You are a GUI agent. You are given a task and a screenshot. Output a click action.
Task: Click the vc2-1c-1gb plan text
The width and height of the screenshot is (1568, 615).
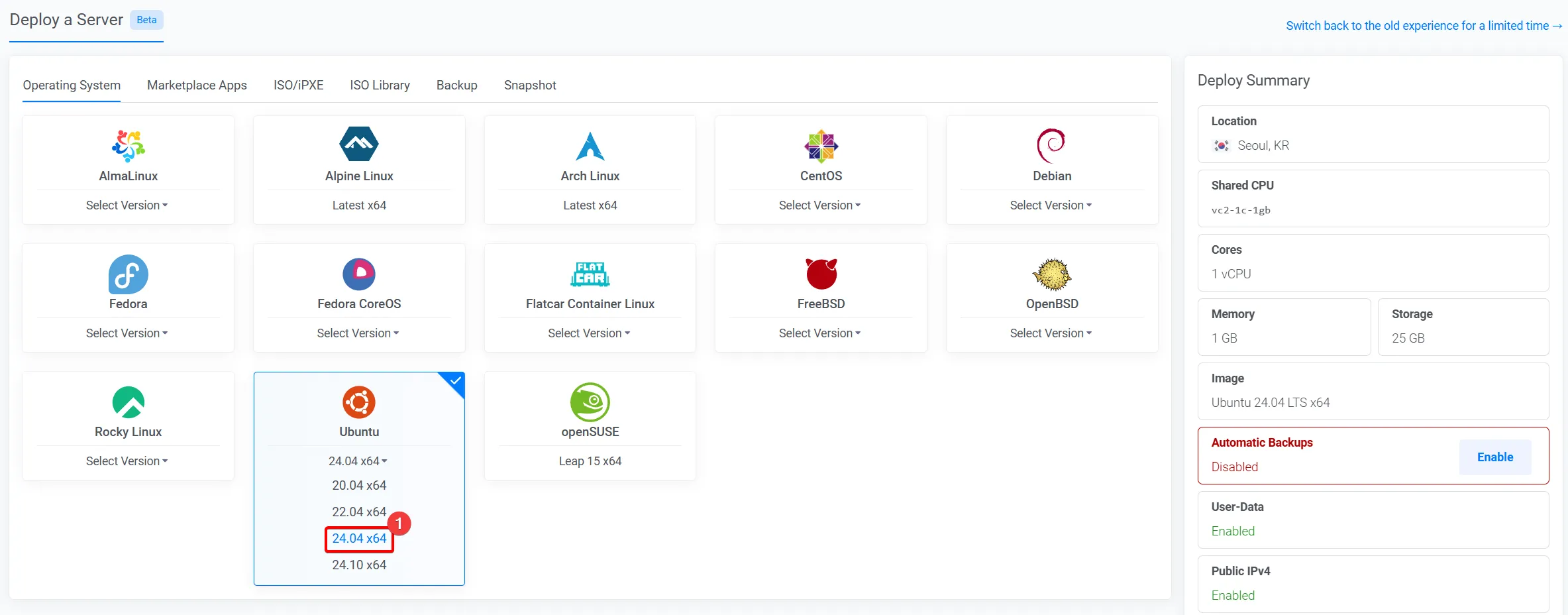1241,210
